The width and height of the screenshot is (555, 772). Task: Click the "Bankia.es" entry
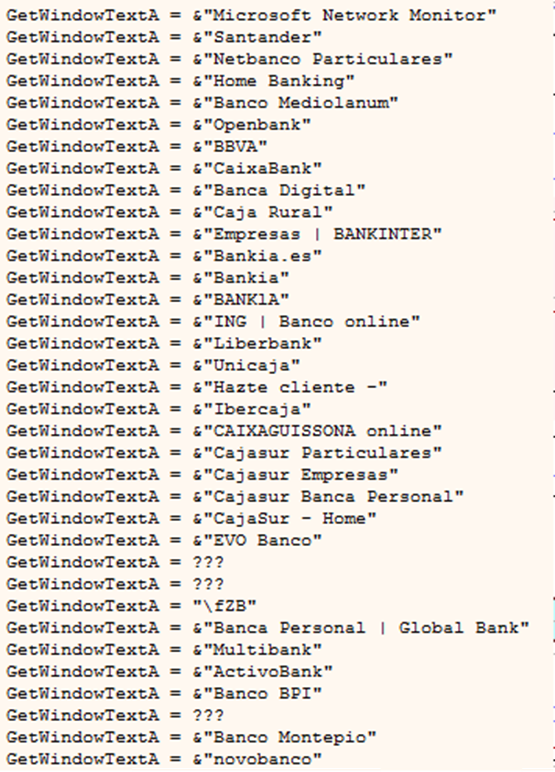[164, 256]
